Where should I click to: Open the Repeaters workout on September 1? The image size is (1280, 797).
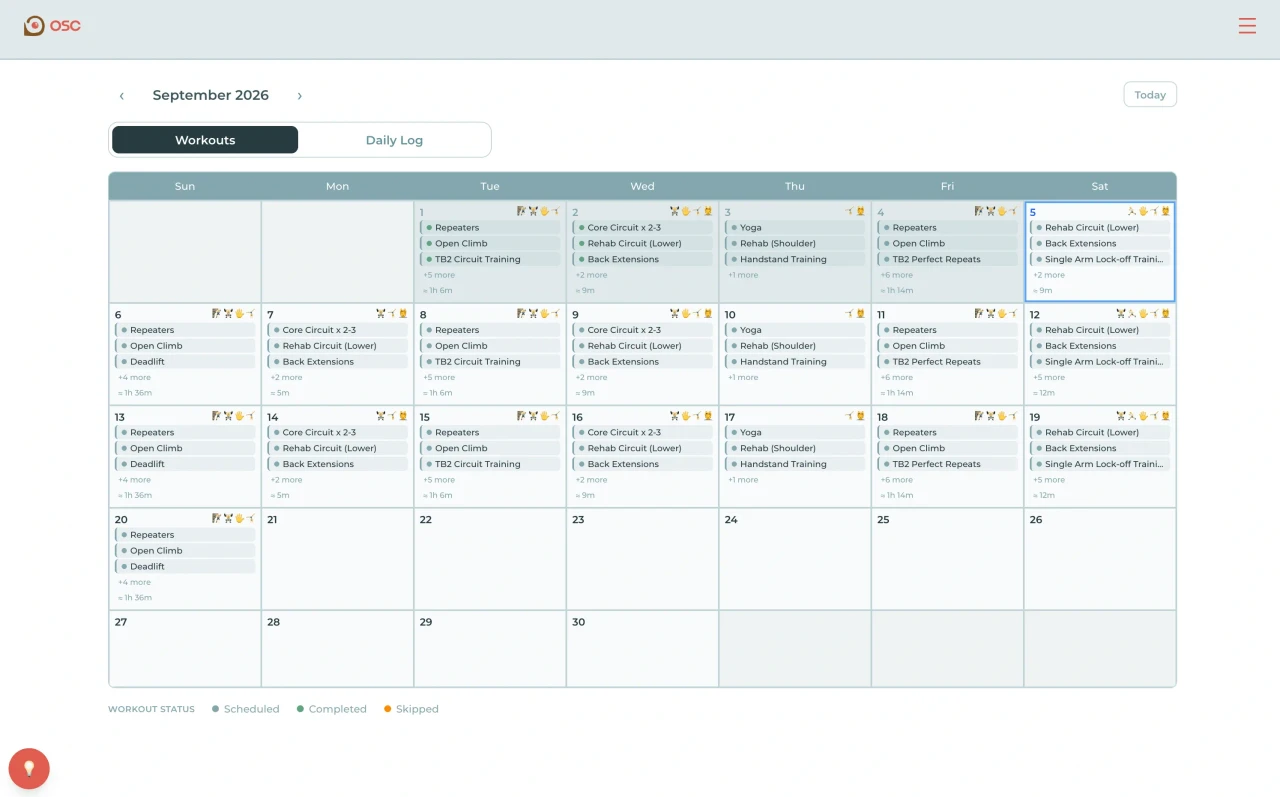[x=490, y=228]
